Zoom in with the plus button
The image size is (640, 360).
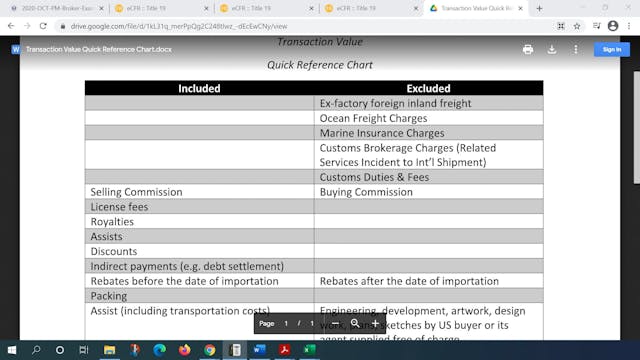[375, 324]
